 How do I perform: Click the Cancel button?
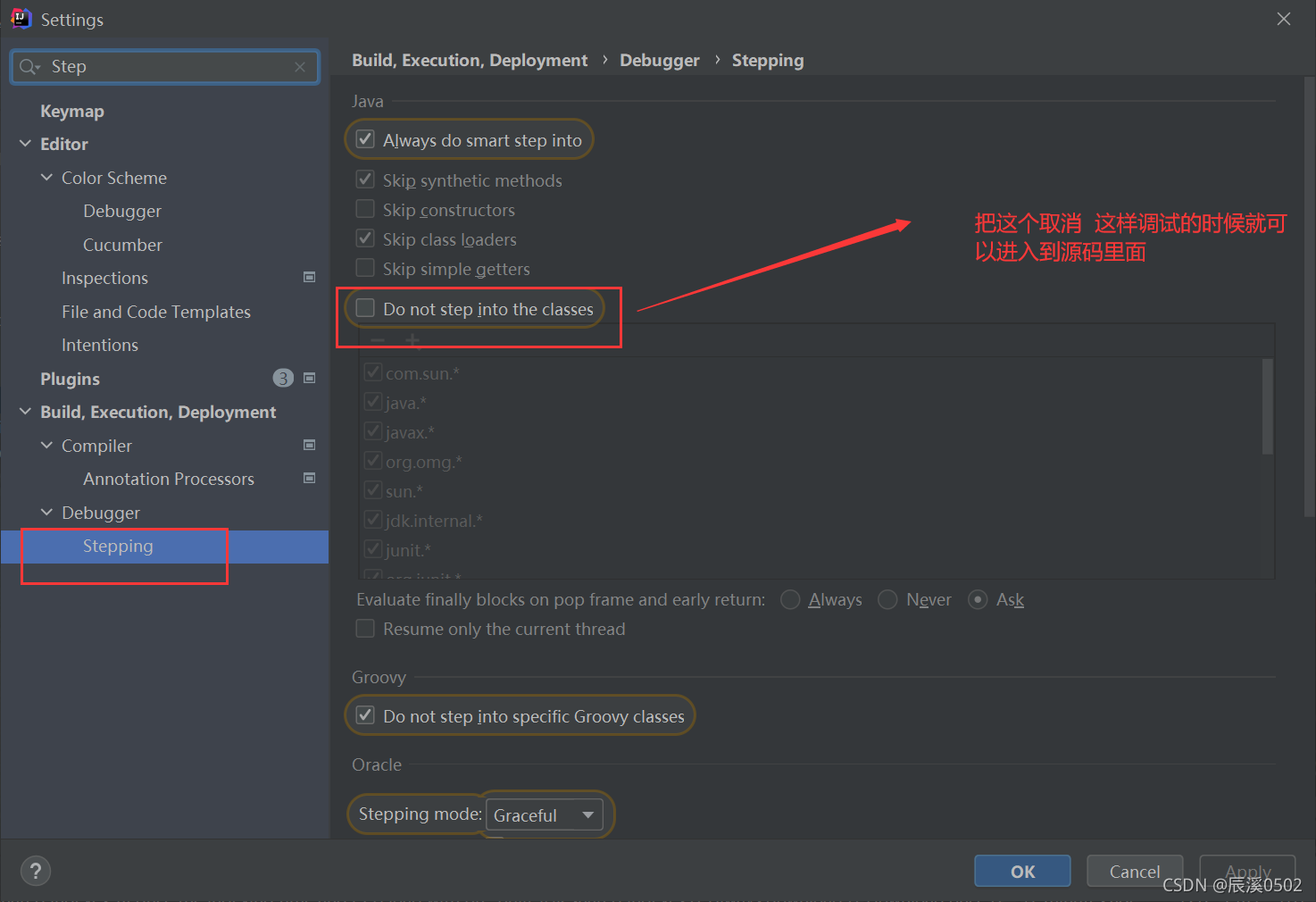(x=1135, y=872)
